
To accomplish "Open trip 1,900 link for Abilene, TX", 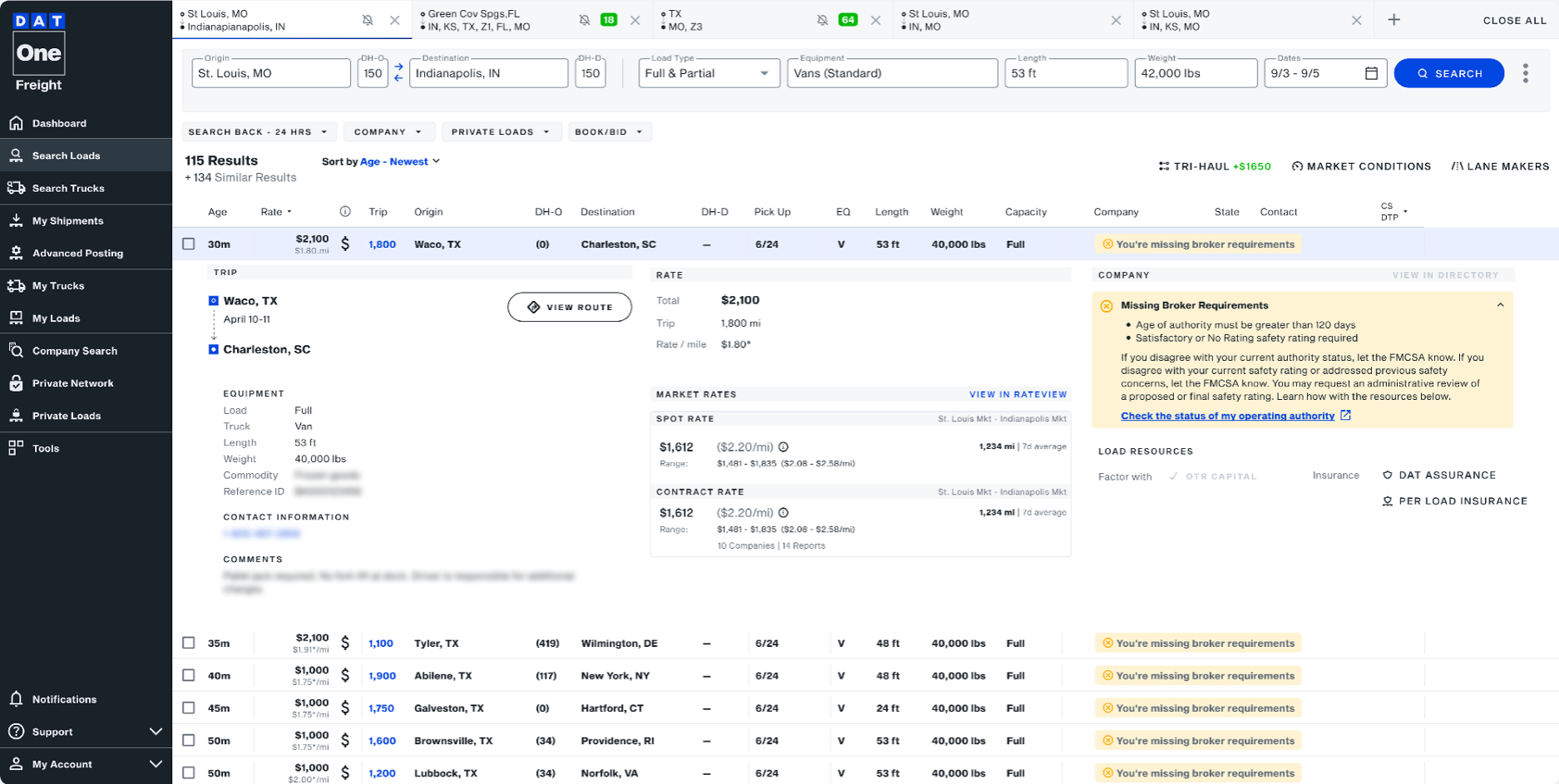I will [x=382, y=675].
